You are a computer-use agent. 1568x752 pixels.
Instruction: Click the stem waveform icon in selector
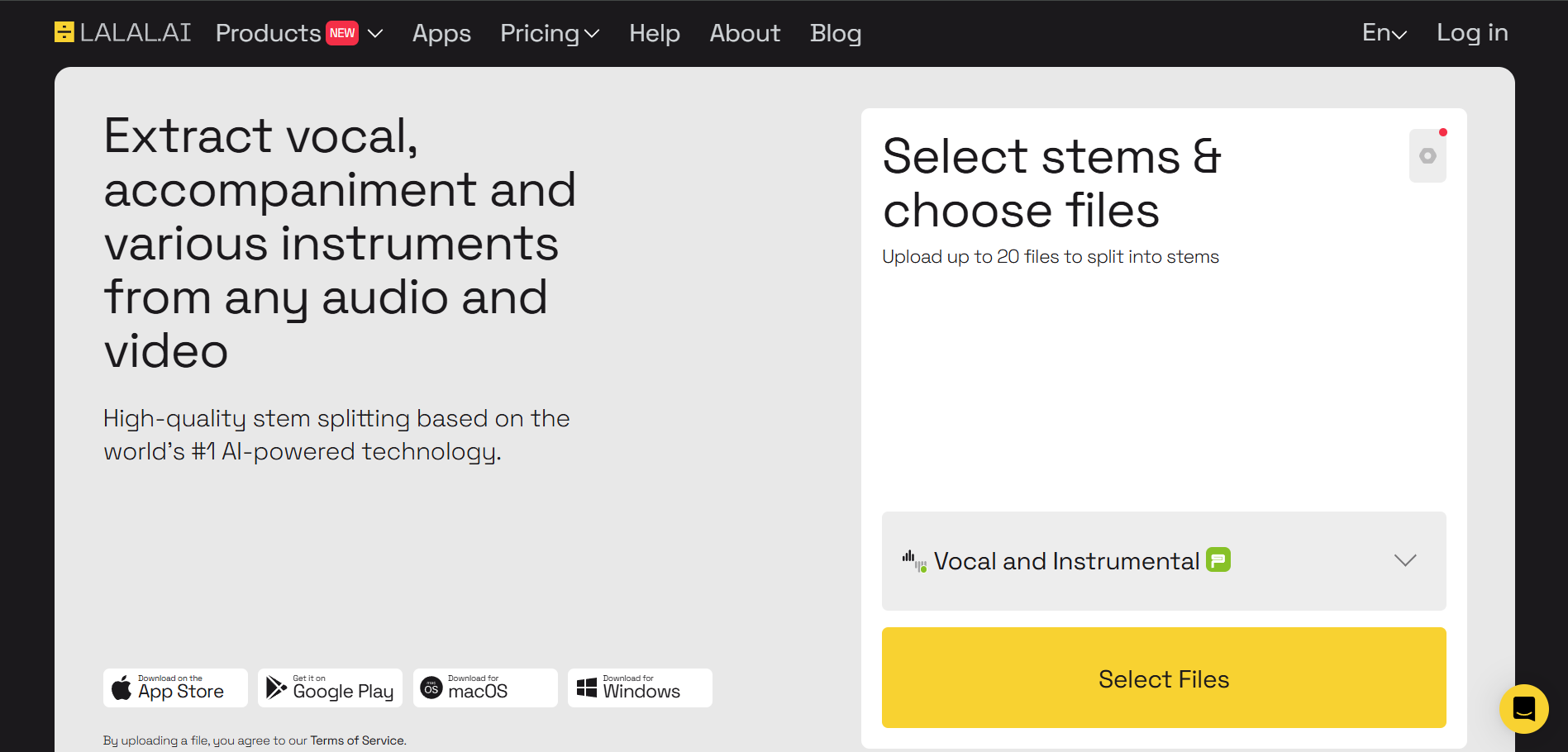pos(914,561)
